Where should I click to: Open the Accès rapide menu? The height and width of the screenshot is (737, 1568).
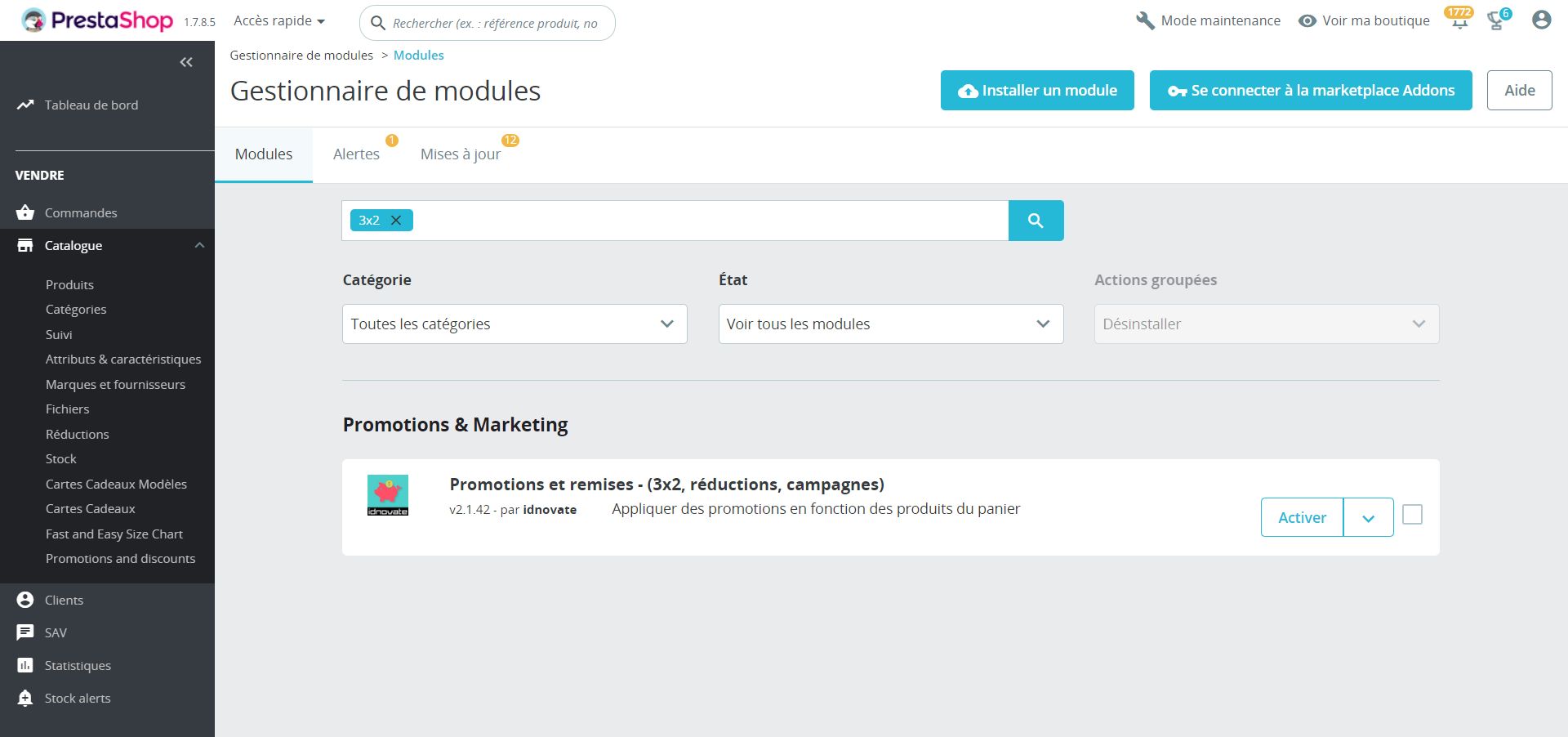(x=279, y=20)
